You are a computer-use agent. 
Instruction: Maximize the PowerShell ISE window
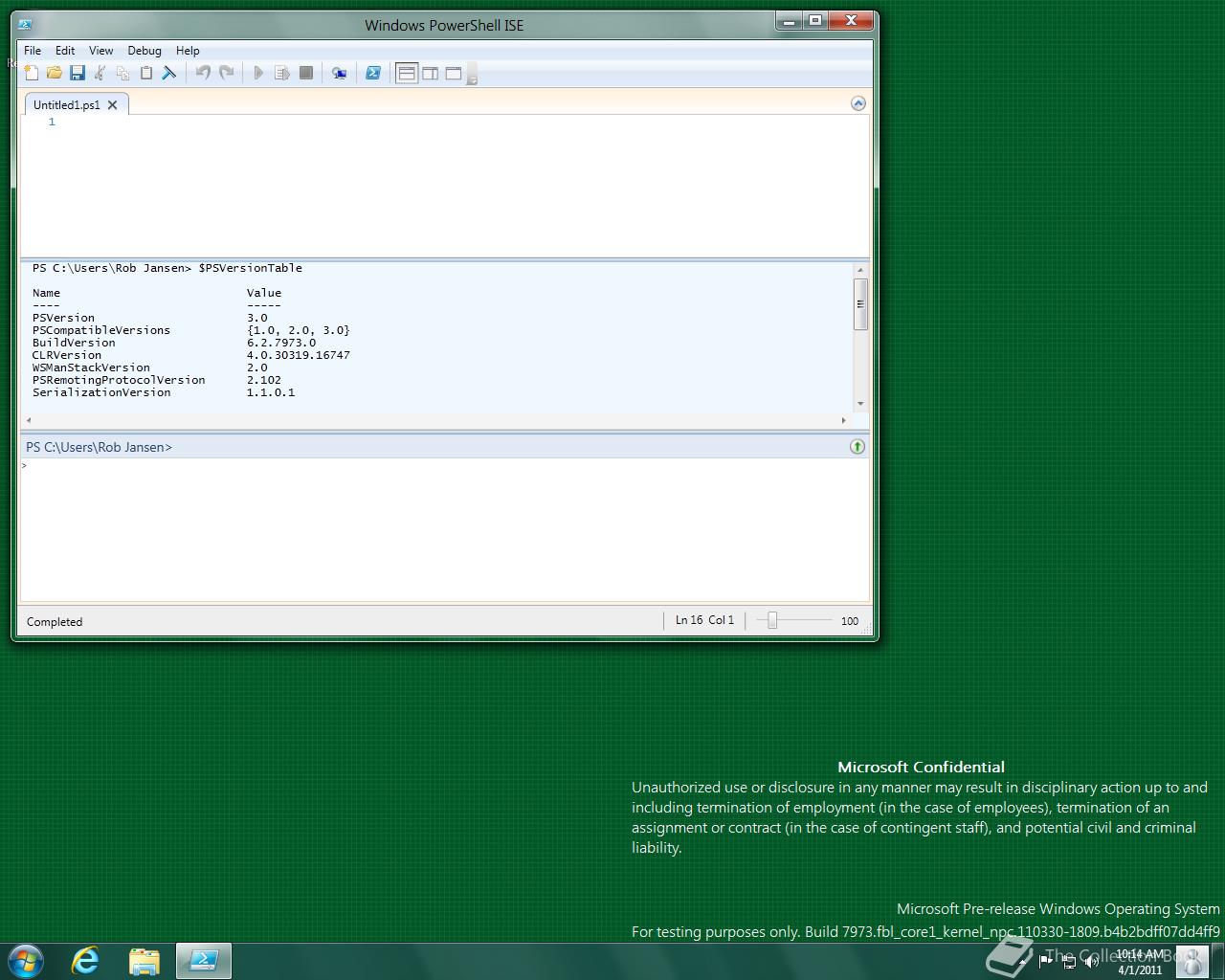pyautogui.click(x=814, y=20)
